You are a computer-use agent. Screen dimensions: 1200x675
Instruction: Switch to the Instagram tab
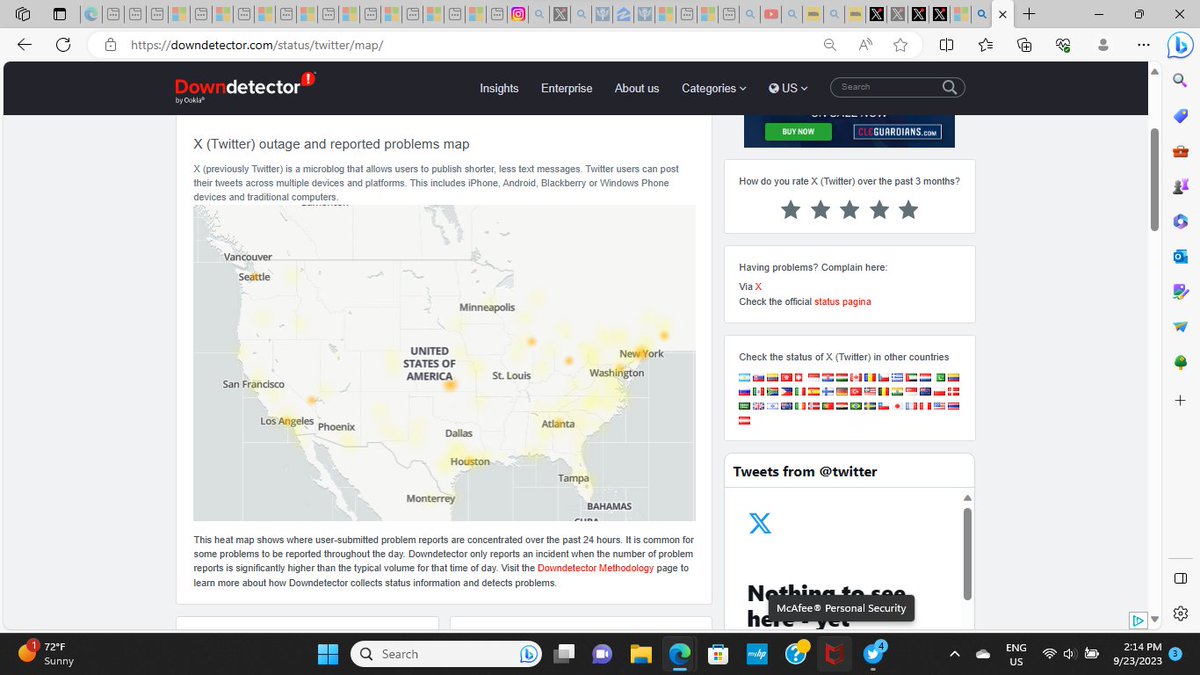[518, 15]
